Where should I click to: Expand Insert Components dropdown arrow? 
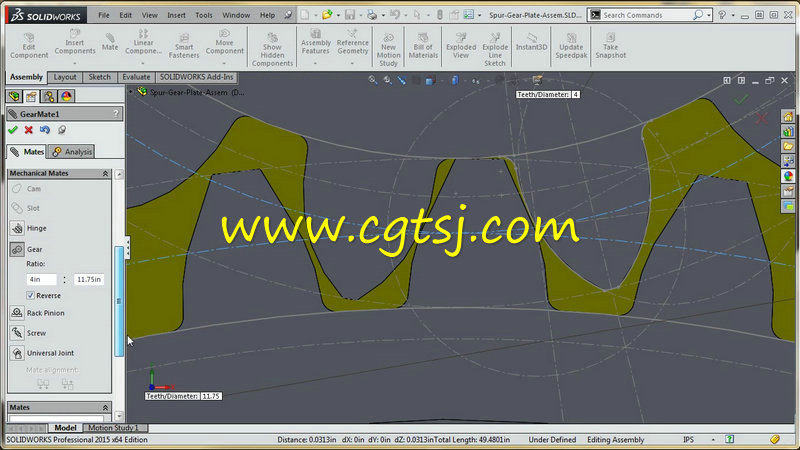click(x=74, y=64)
